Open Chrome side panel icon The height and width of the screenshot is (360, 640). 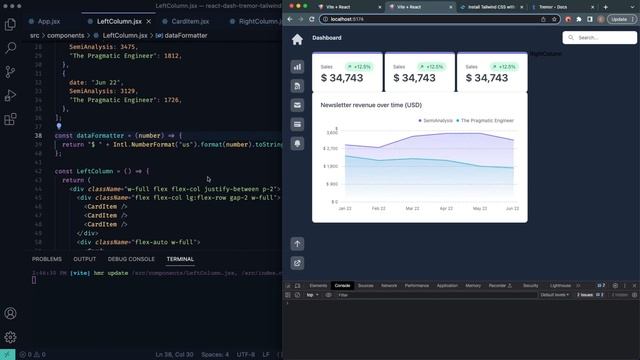[x=590, y=19]
